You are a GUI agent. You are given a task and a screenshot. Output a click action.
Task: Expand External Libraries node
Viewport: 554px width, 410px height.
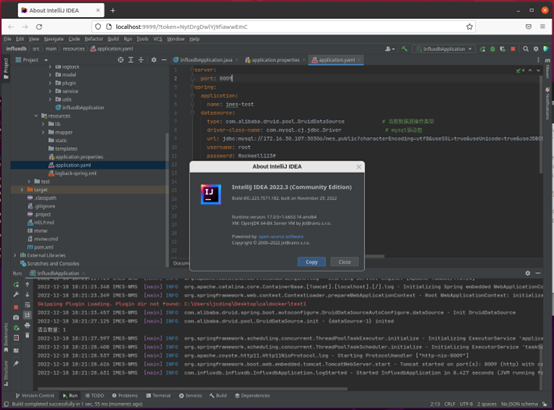[x=15, y=255]
